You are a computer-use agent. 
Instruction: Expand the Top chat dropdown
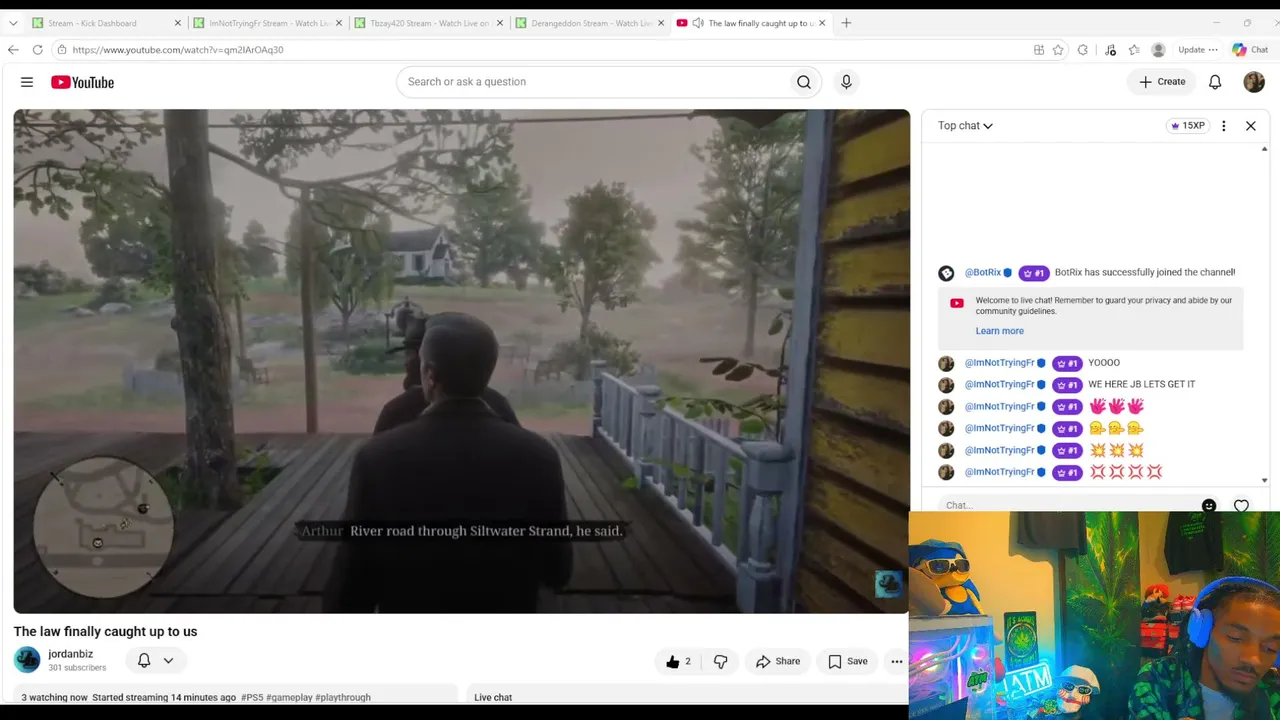tap(965, 126)
